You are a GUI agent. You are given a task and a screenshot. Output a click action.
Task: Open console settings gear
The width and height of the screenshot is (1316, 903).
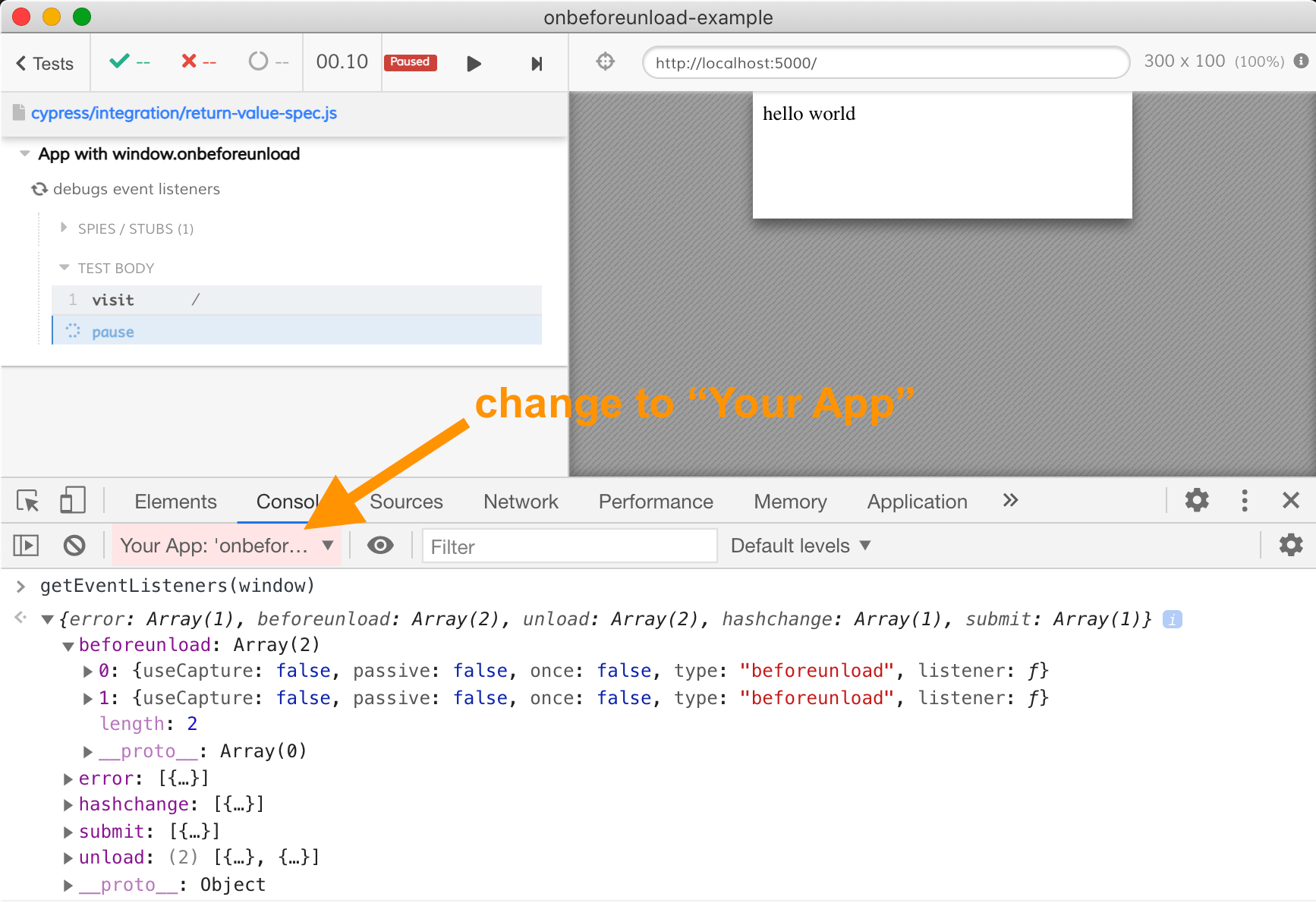click(x=1290, y=545)
